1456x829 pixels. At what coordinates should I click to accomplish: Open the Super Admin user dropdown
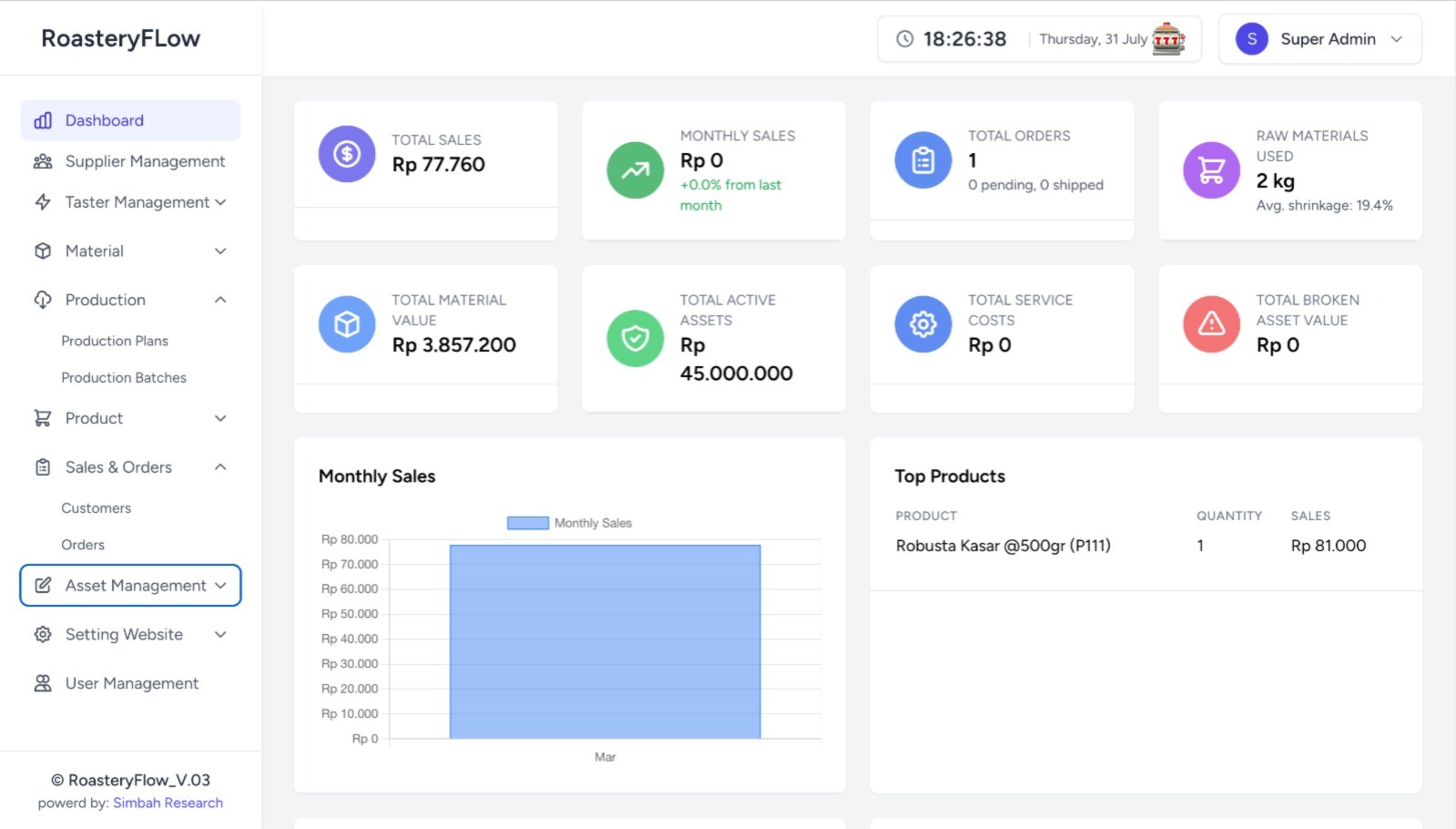pyautogui.click(x=1319, y=39)
